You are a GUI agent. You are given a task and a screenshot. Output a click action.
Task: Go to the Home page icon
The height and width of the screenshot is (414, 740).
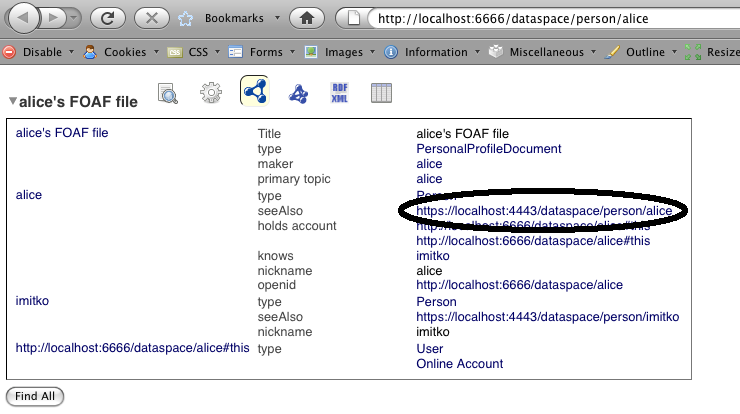point(308,18)
